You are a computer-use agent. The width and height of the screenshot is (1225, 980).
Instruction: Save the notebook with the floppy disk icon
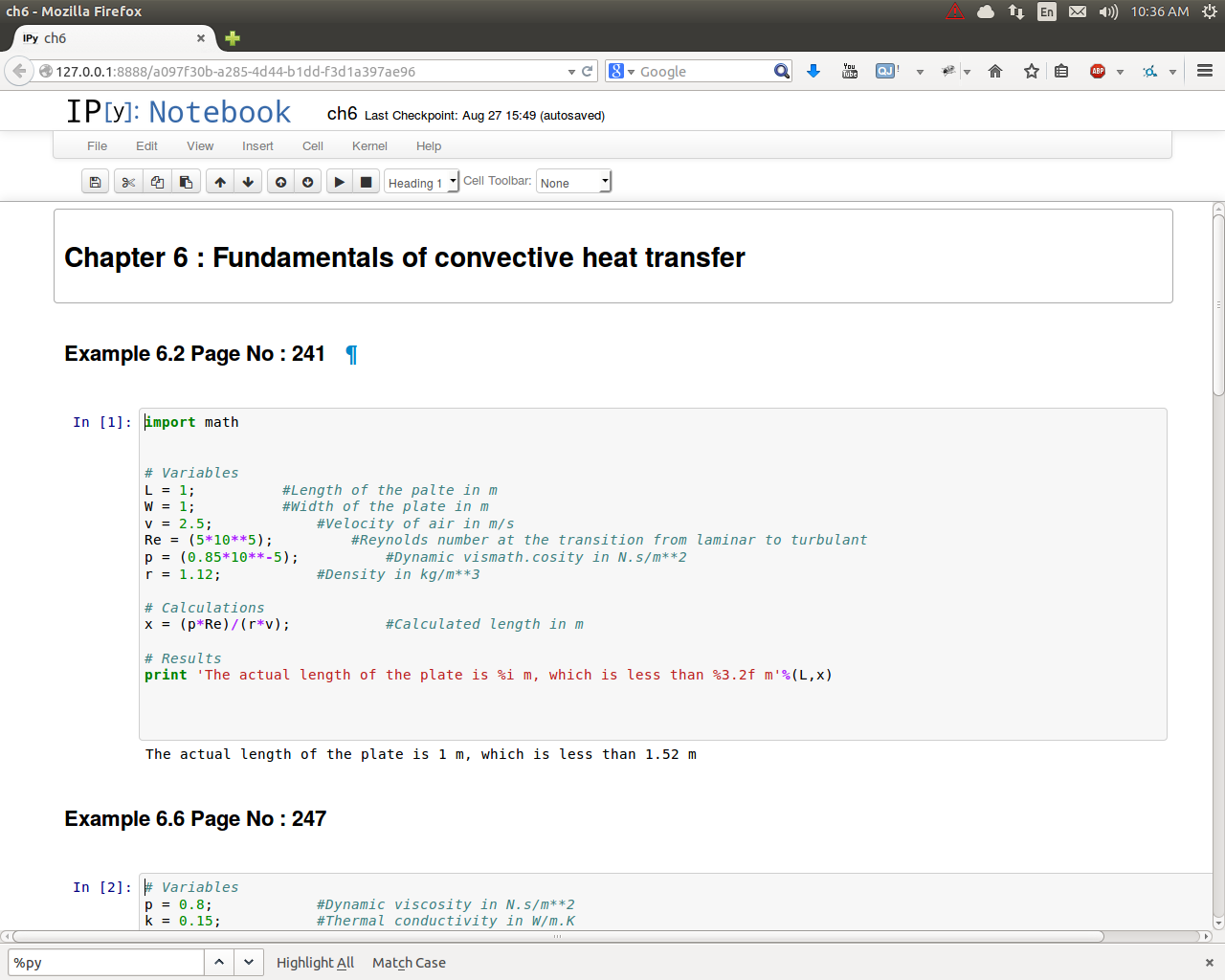95,182
